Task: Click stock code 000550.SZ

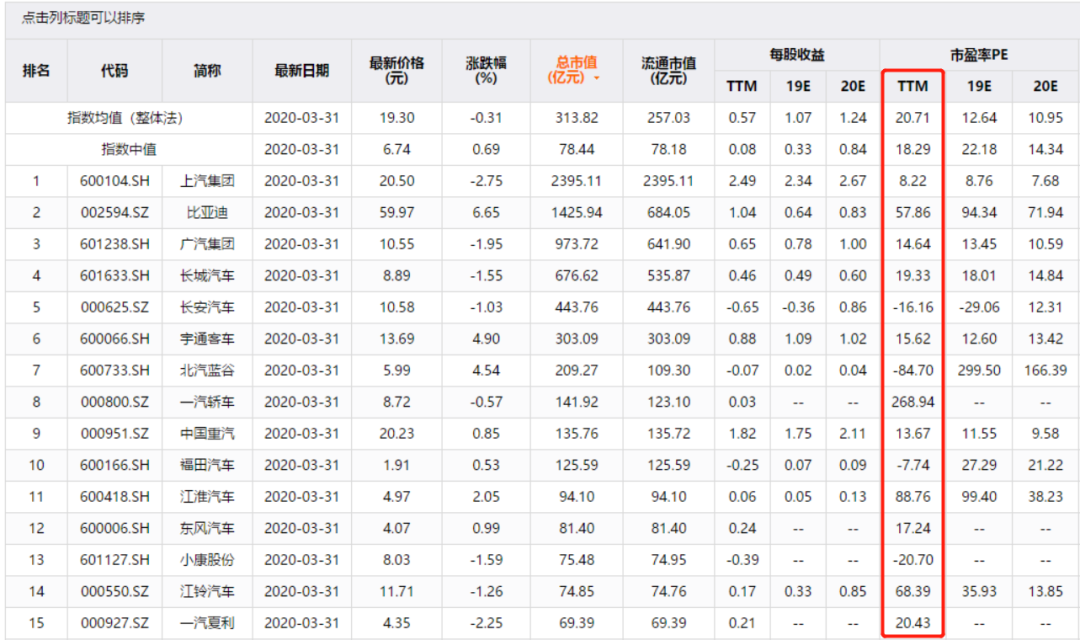Action: (114, 592)
